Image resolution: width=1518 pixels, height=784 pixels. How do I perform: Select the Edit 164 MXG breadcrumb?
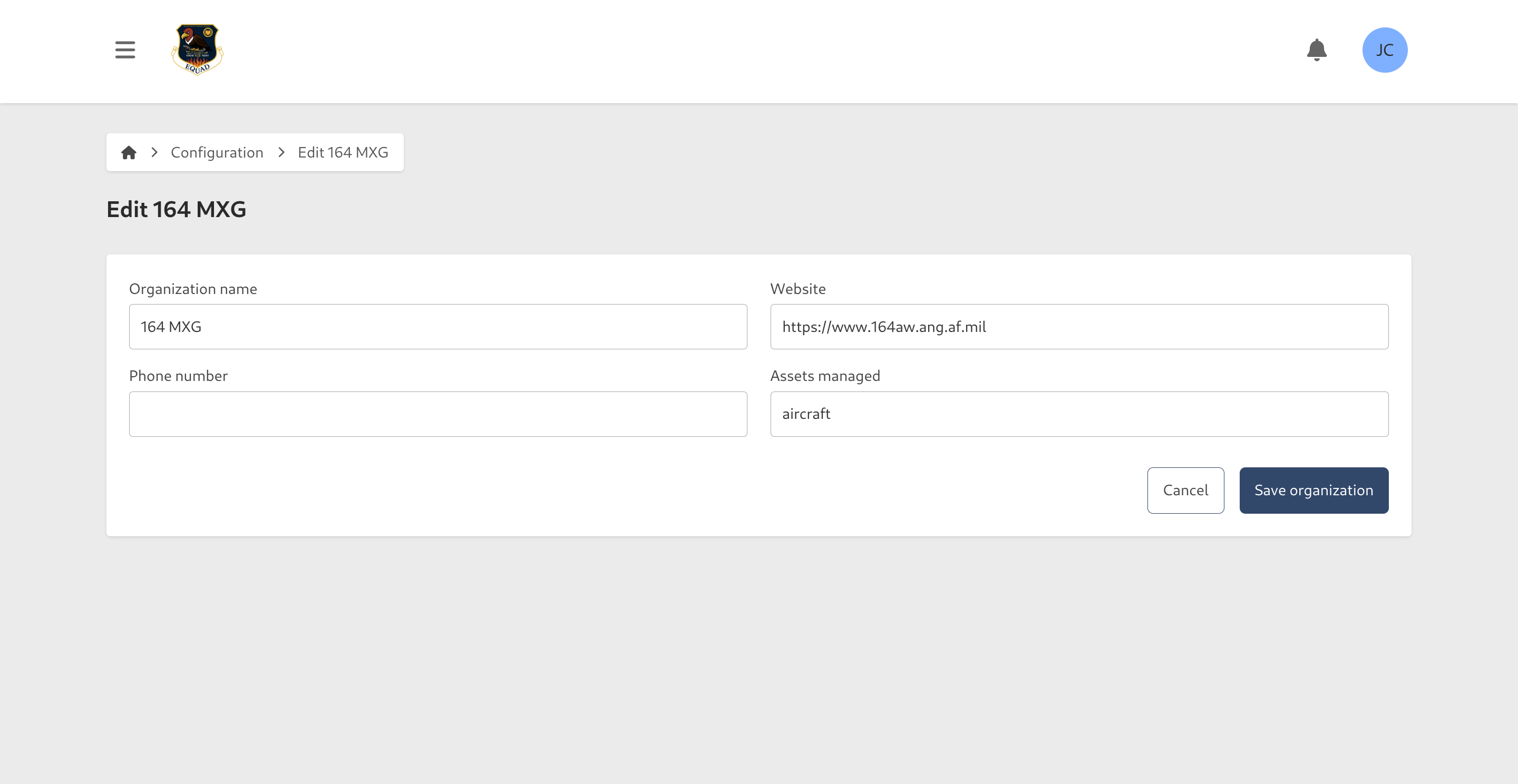click(343, 152)
